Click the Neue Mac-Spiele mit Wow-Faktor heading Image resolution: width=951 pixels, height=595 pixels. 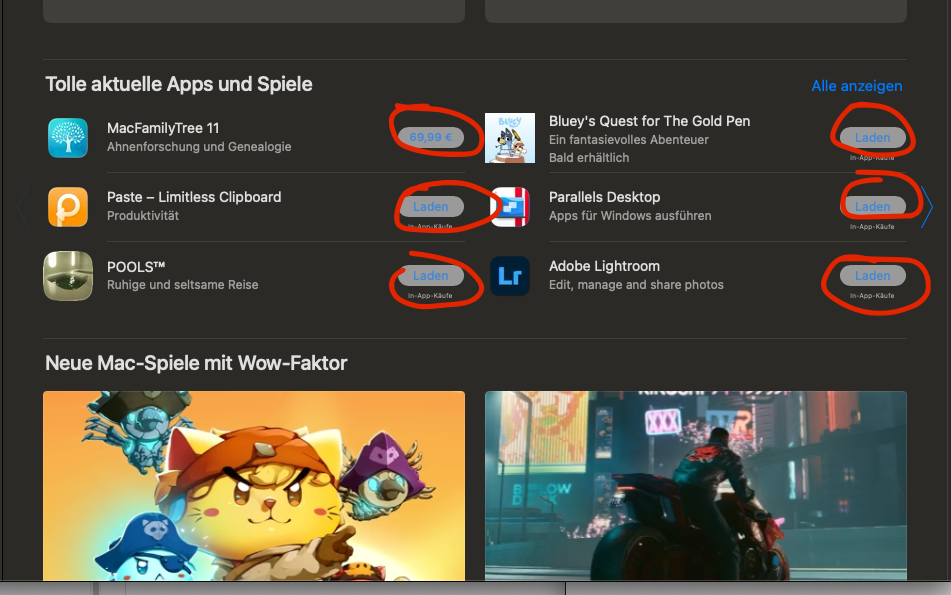click(197, 363)
